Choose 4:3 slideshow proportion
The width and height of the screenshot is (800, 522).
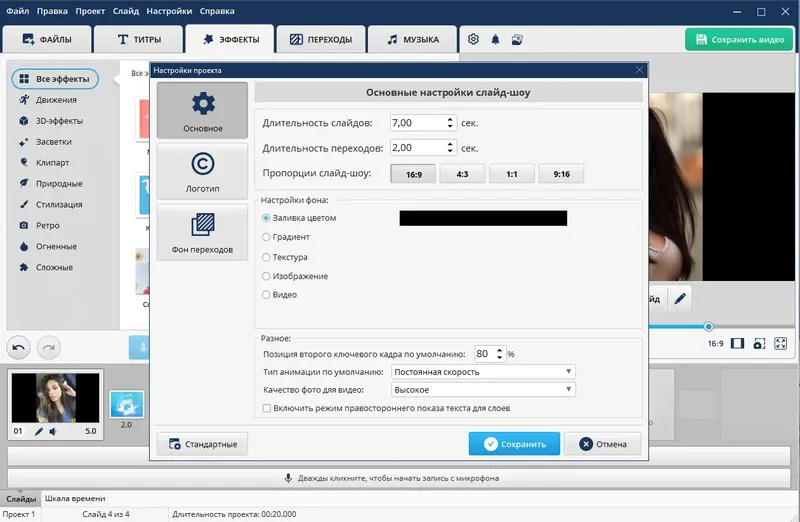coord(462,174)
